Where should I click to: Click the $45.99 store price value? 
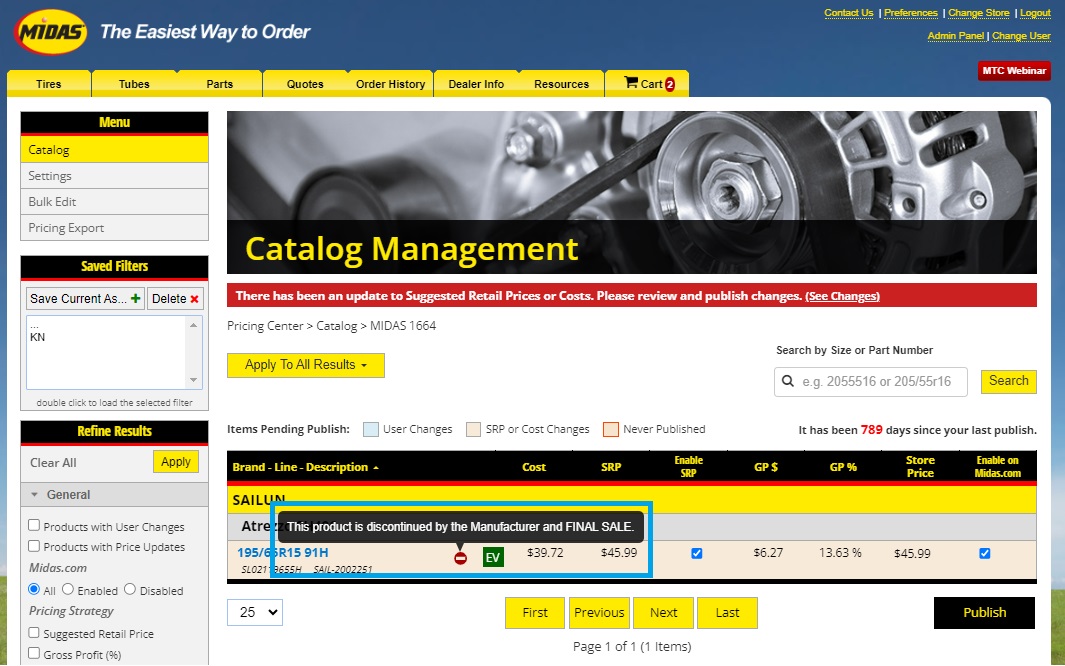pos(912,553)
